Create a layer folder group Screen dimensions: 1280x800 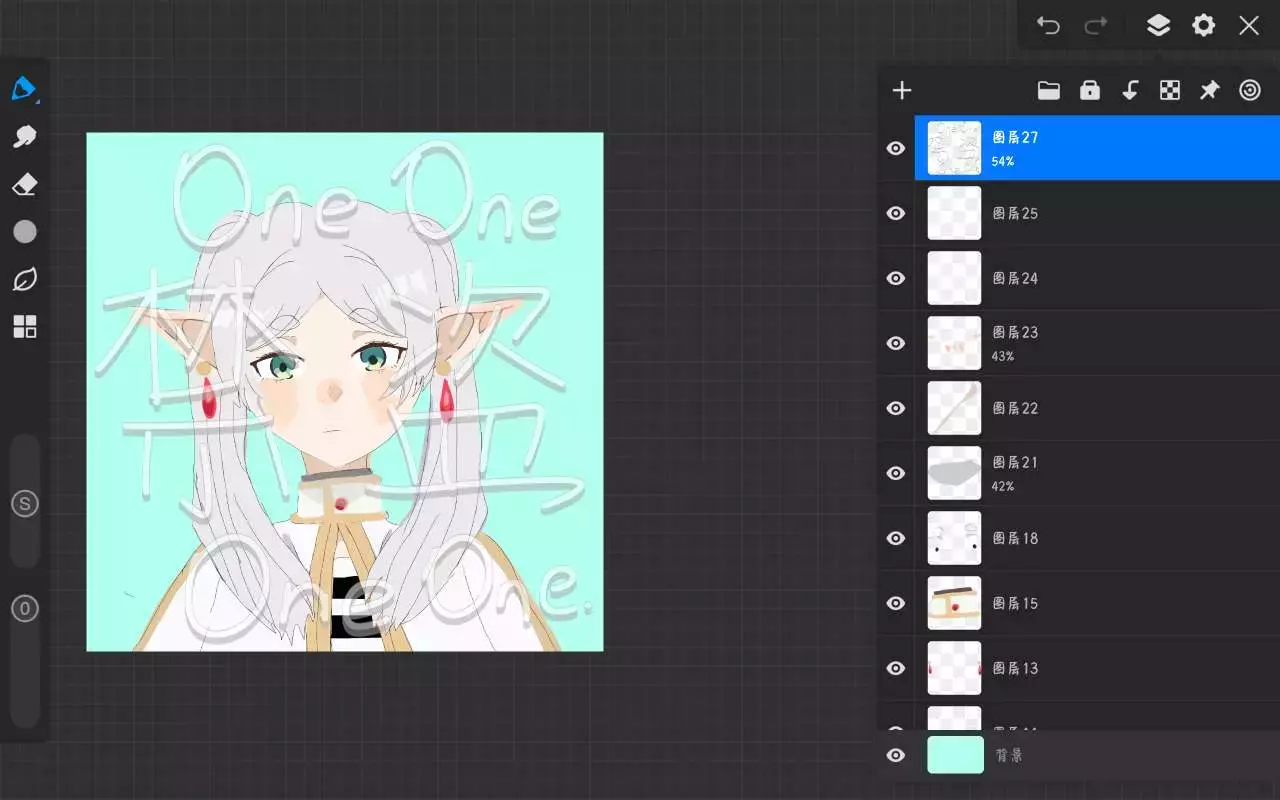point(1048,91)
